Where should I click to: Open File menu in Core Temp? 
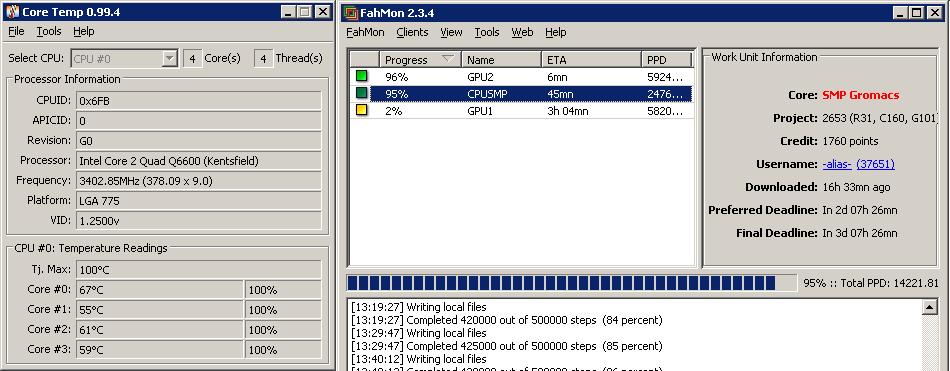pyautogui.click(x=16, y=31)
